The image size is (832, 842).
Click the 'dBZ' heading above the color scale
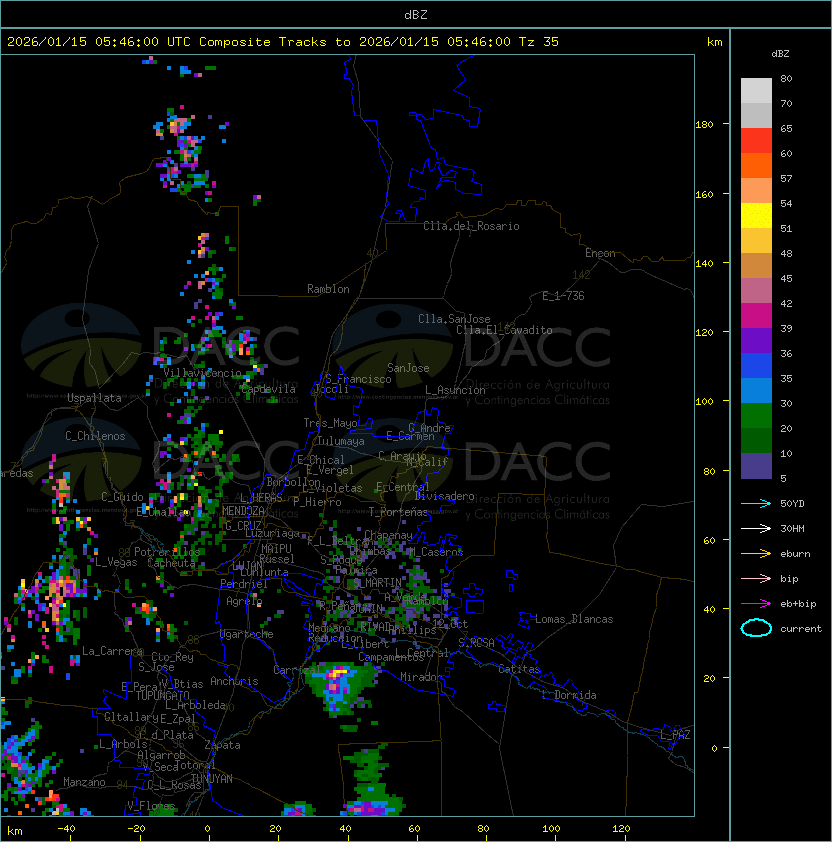780,54
